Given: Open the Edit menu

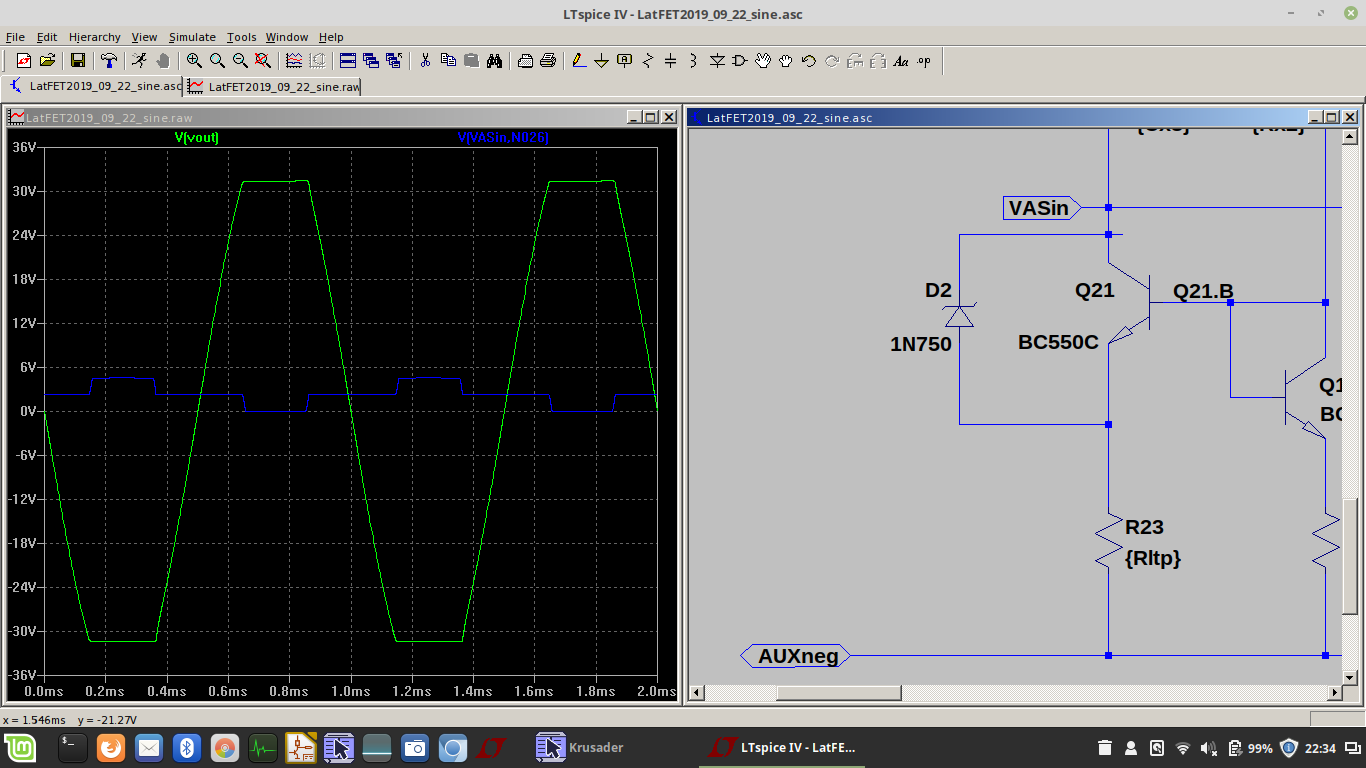Looking at the screenshot, I should point(47,37).
